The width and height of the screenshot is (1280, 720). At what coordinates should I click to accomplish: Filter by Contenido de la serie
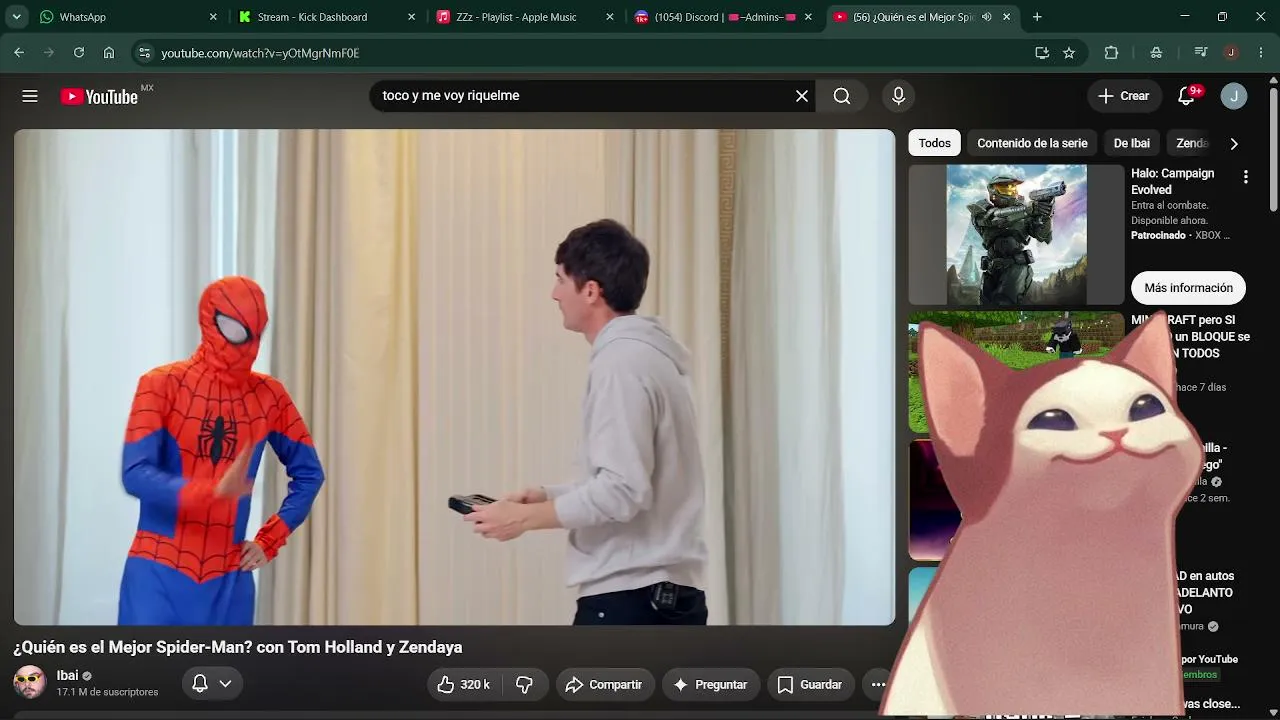[x=1032, y=143]
